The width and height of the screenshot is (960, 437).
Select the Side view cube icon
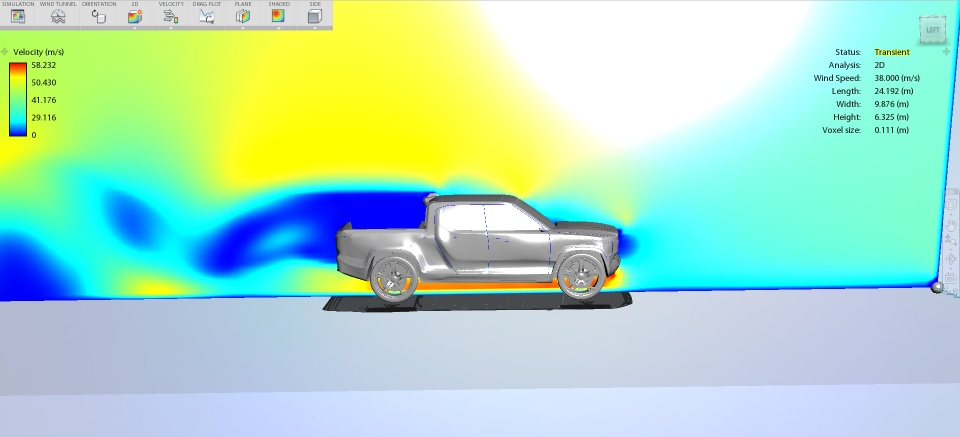pyautogui.click(x=315, y=17)
